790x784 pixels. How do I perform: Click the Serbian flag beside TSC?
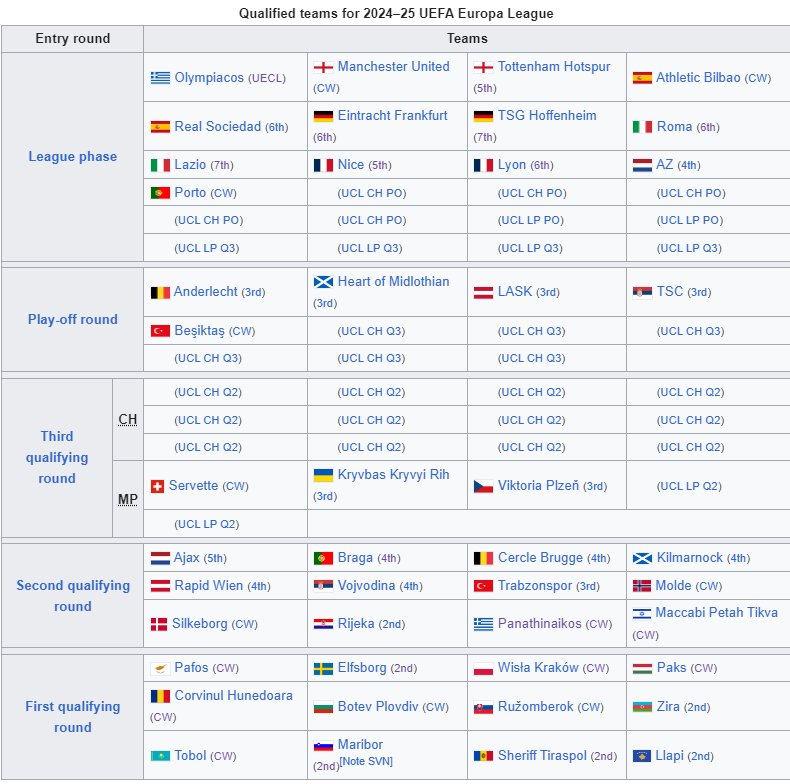(642, 292)
